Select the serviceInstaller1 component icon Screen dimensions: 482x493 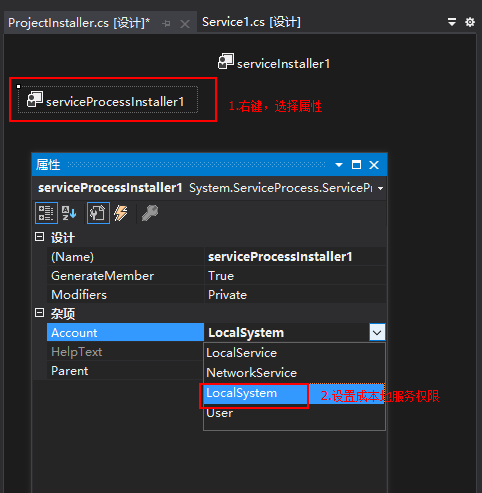click(226, 62)
